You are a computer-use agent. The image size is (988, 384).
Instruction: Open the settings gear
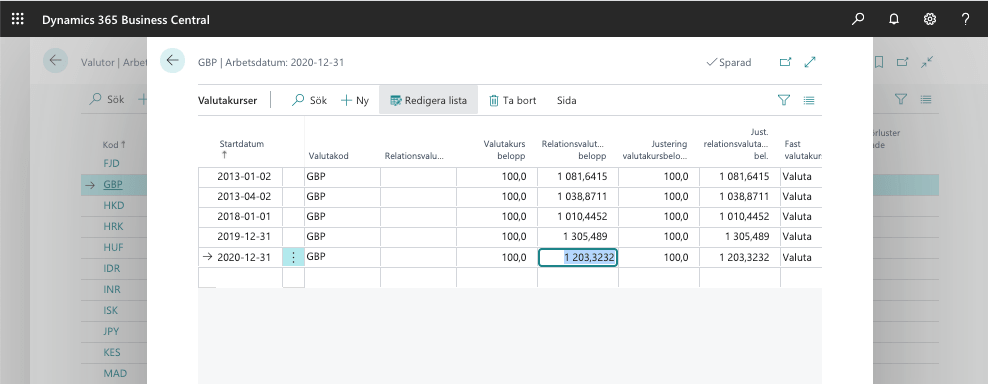coord(929,19)
